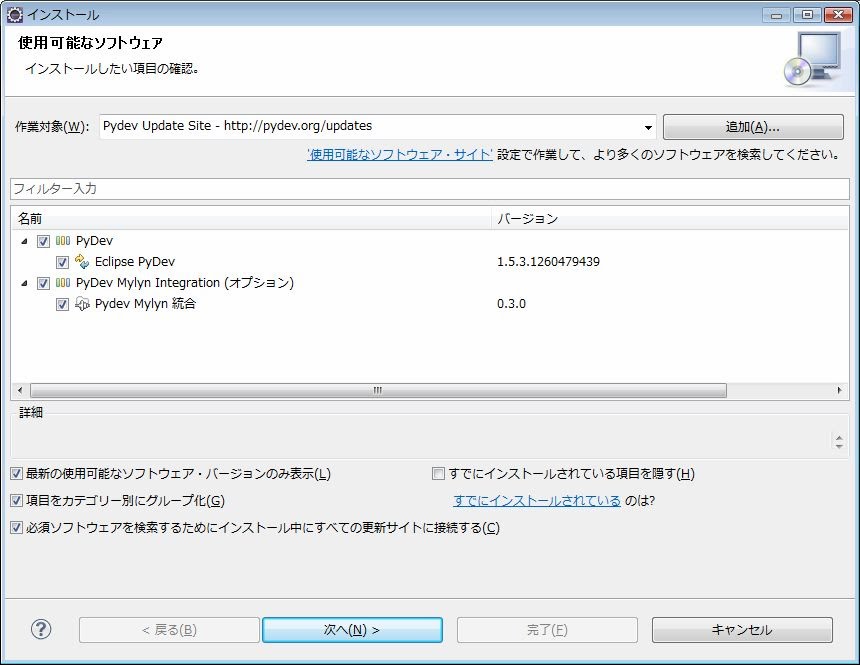Click the horizontal scrollbar in software list
The width and height of the screenshot is (860, 665).
(x=378, y=391)
